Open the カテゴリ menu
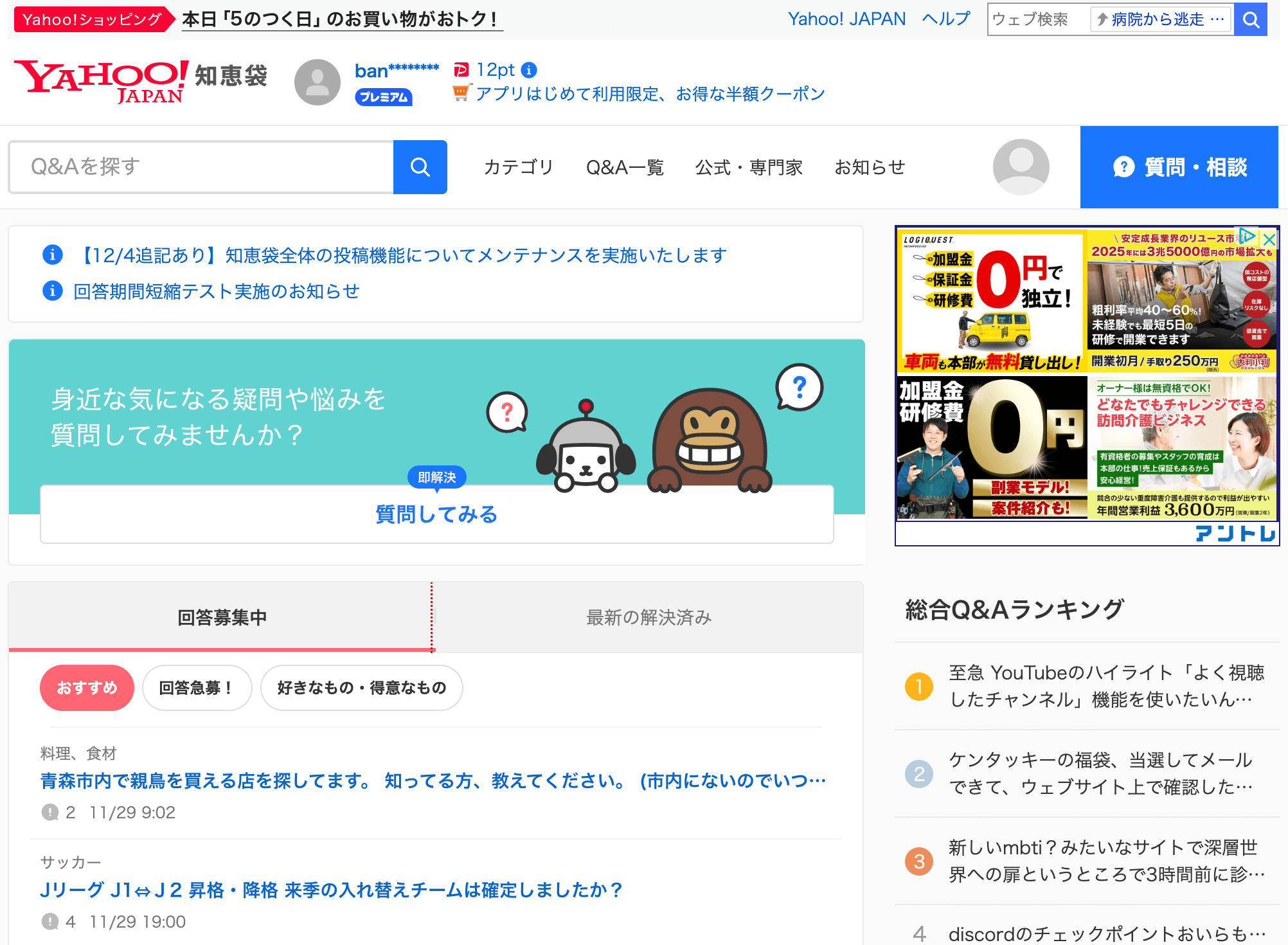The image size is (1288, 945). (x=518, y=167)
